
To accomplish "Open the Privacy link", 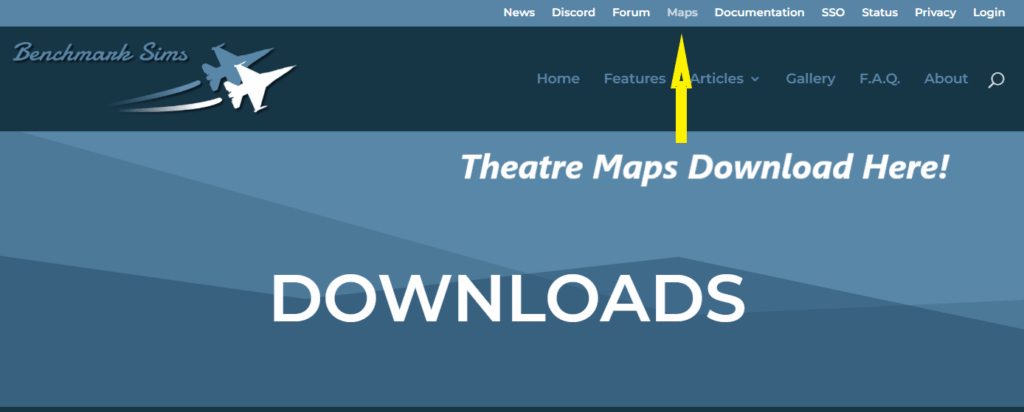I will coord(935,12).
